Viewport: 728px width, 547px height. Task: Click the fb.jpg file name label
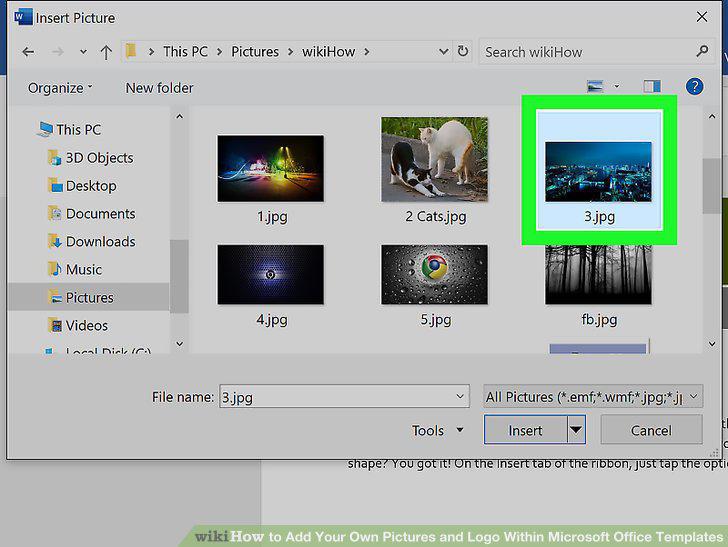click(599, 319)
